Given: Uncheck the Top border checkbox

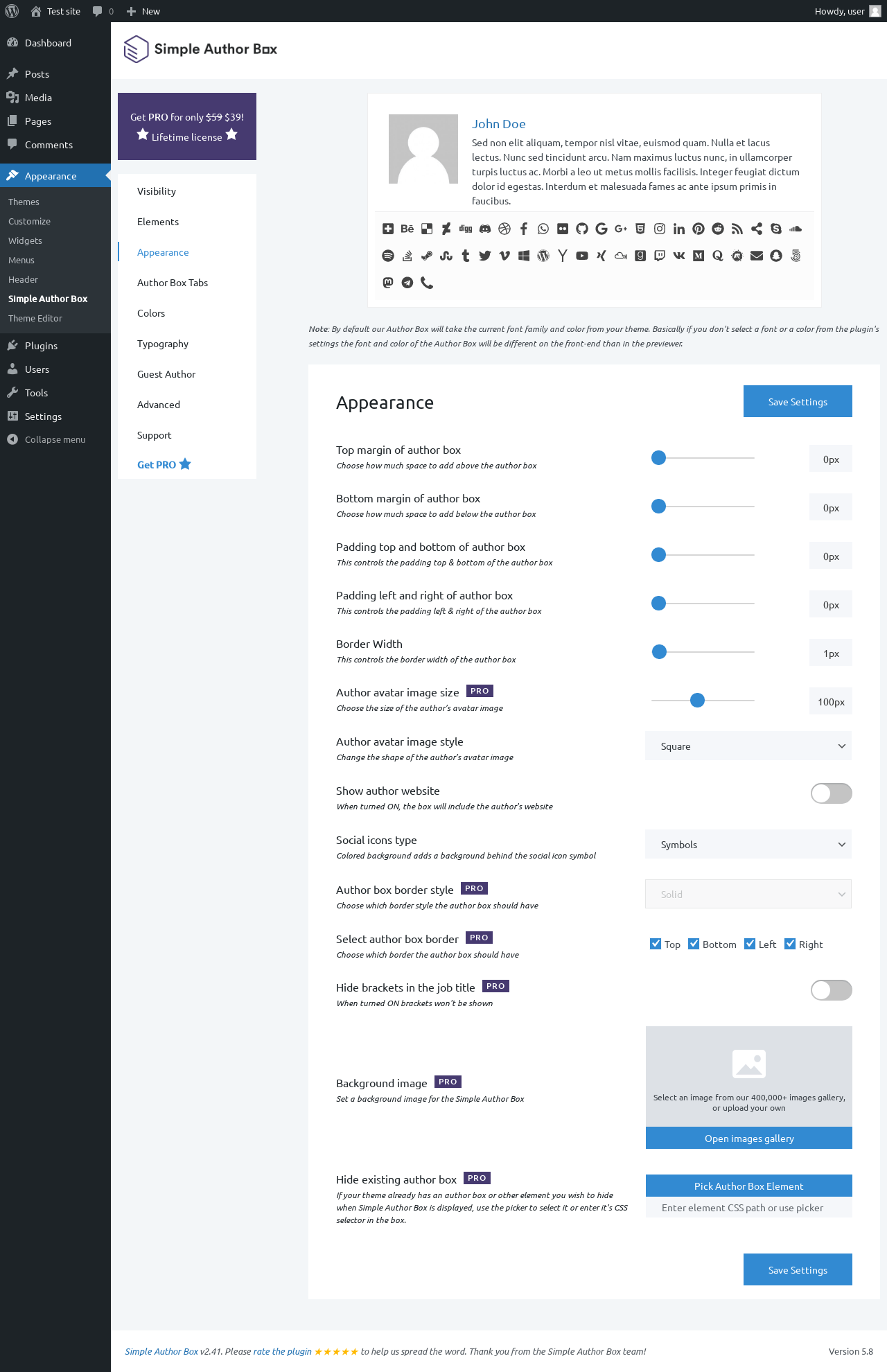Looking at the screenshot, I should [656, 944].
